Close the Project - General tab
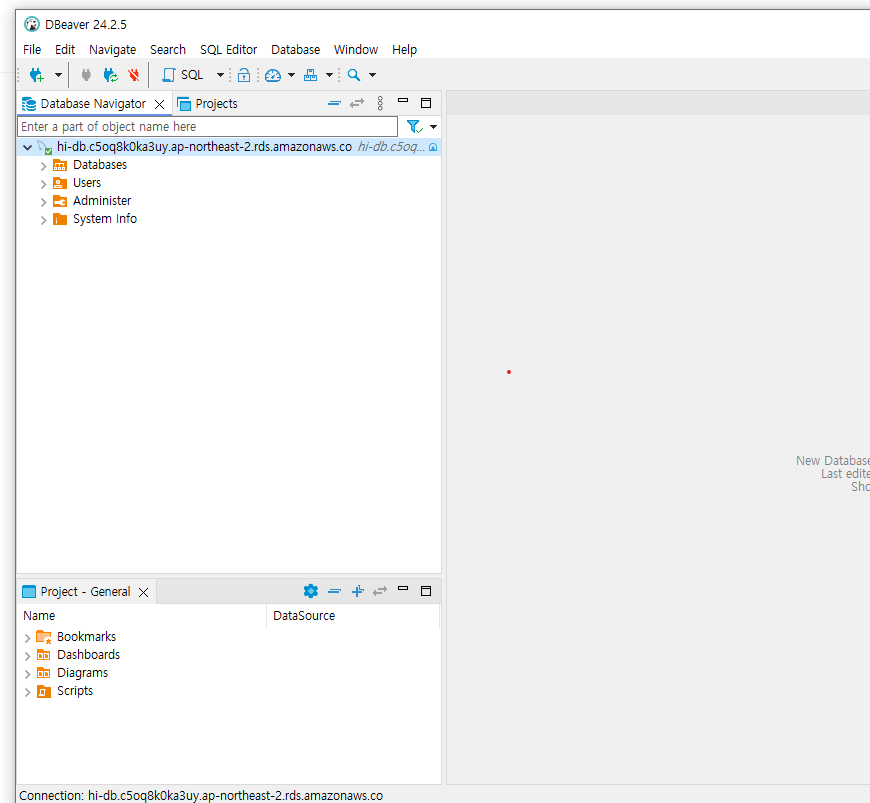Screen dimensions: 870x803 (x=144, y=593)
